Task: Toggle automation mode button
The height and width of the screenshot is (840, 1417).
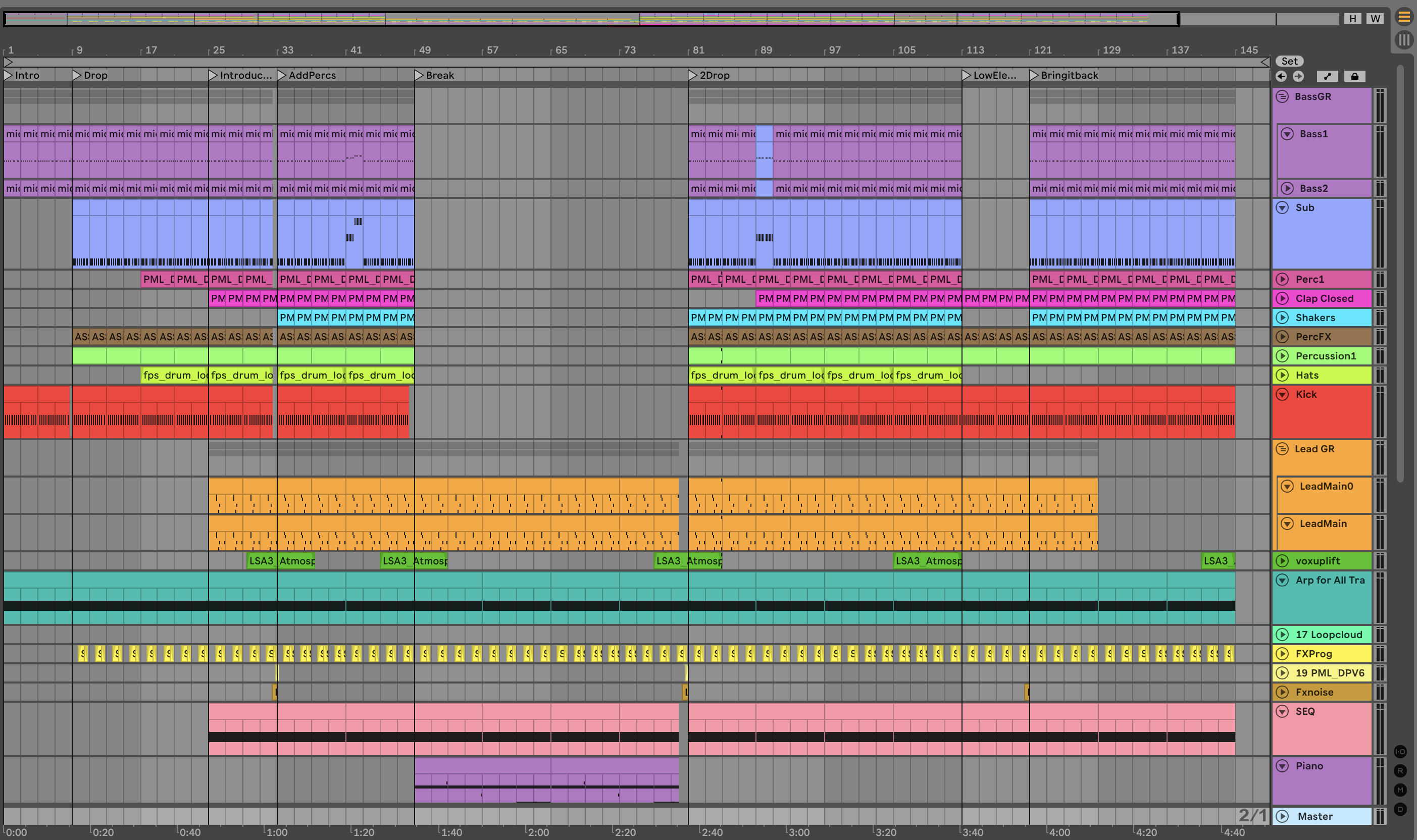Action: [x=1327, y=76]
